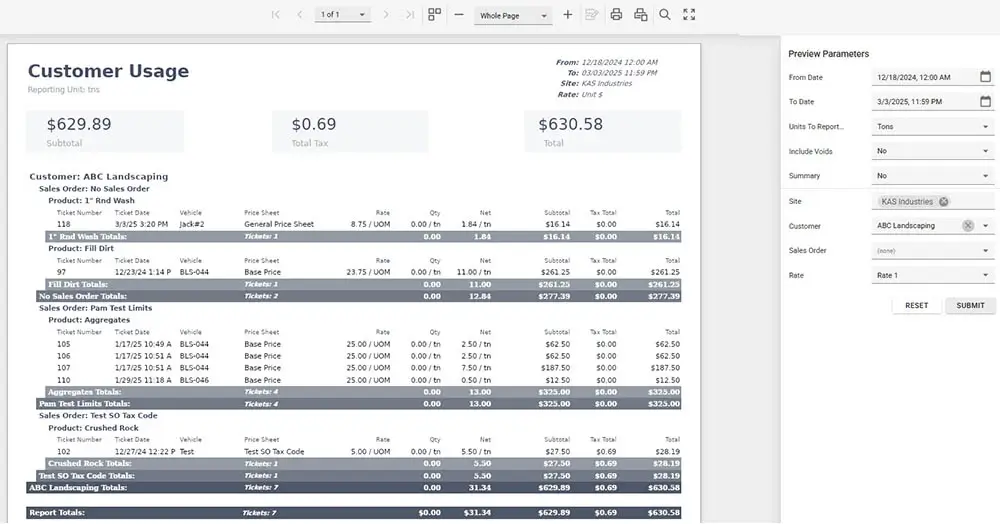Expand the Summary dropdown

985,176
